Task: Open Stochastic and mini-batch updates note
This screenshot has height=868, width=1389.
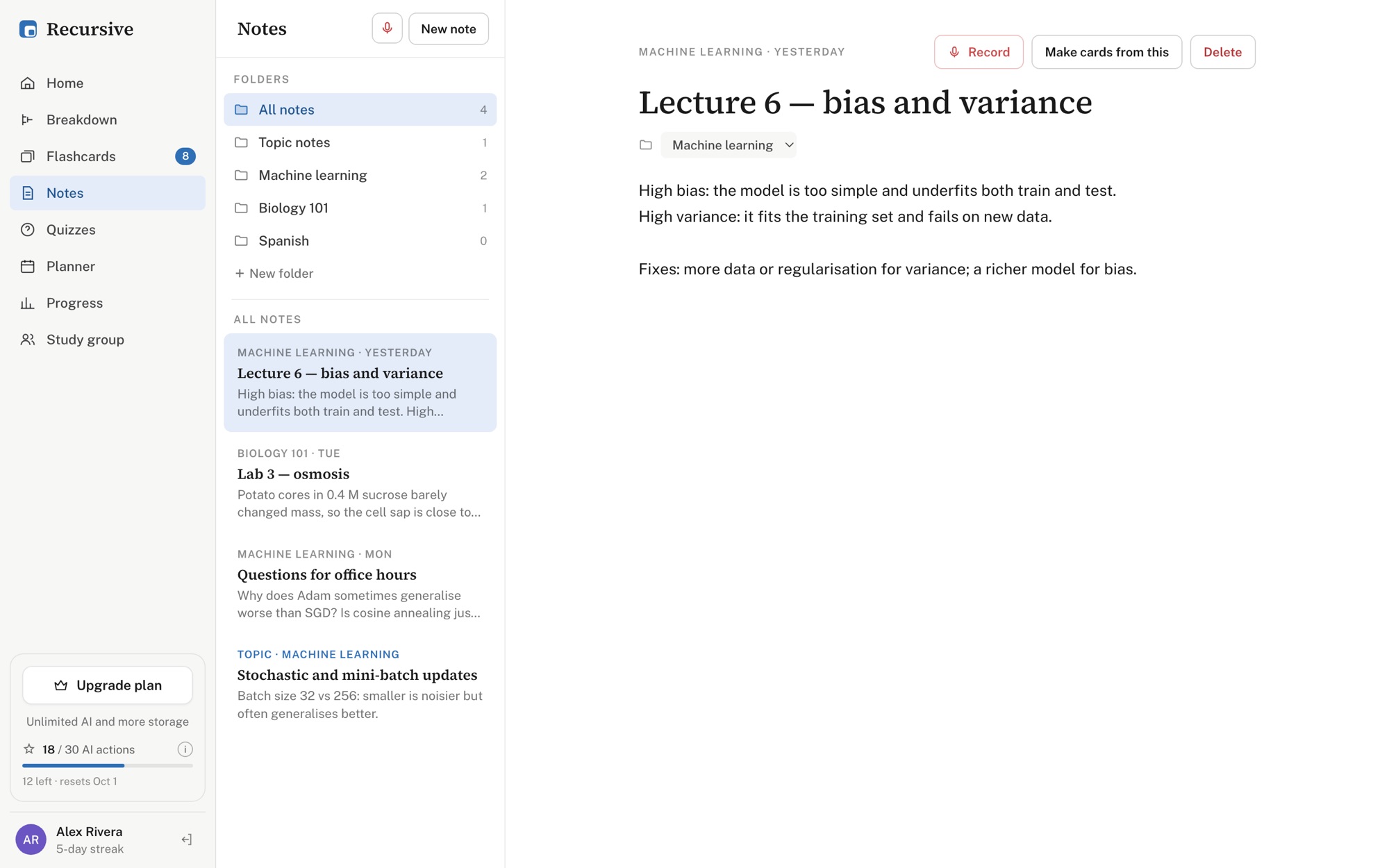Action: [360, 685]
